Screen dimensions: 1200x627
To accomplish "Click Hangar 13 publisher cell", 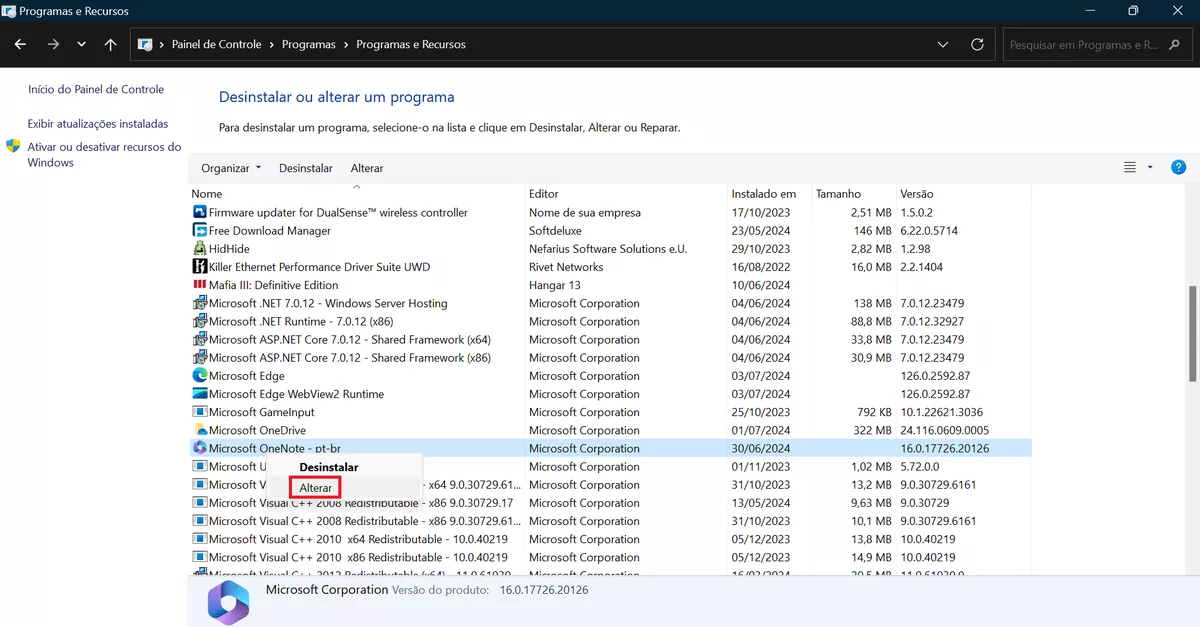I will 555,285.
